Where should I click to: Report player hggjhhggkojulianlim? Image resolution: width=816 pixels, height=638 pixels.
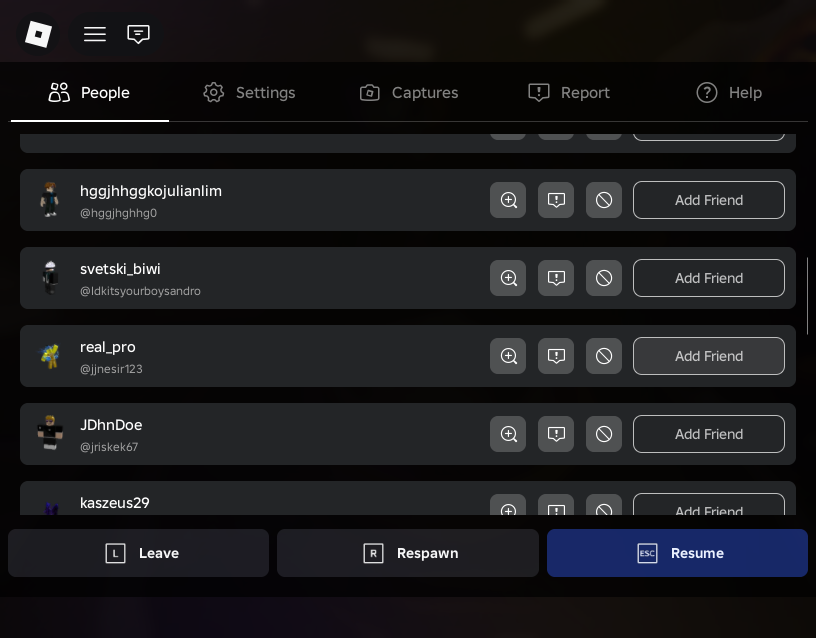click(556, 200)
